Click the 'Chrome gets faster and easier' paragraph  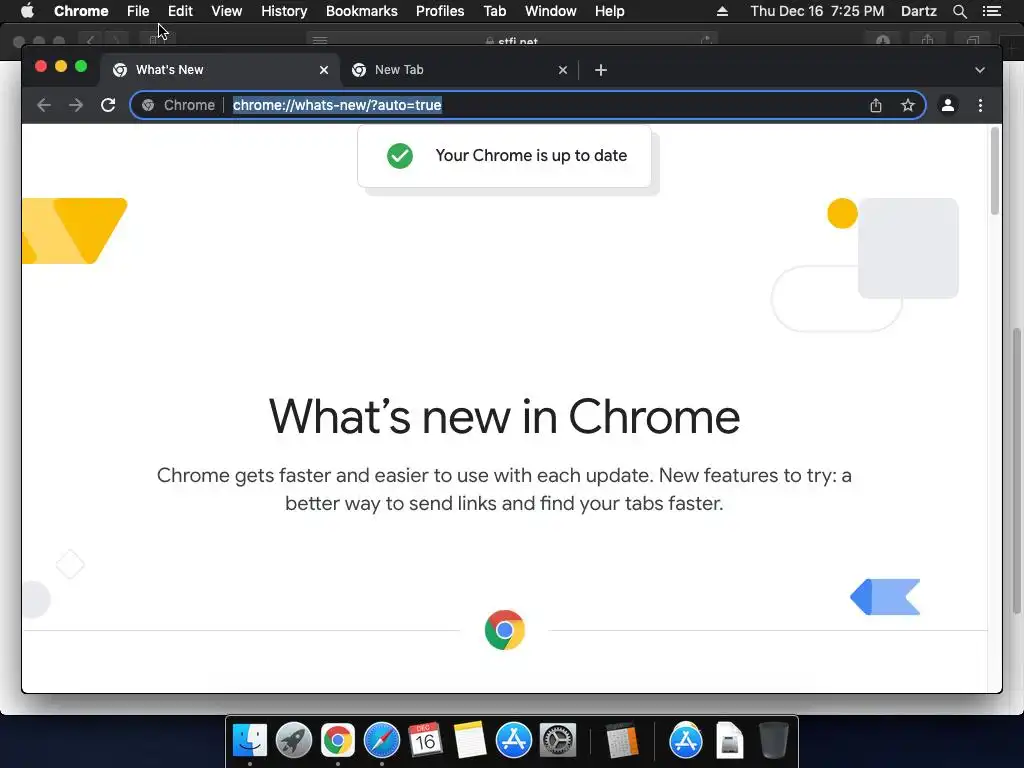(504, 489)
